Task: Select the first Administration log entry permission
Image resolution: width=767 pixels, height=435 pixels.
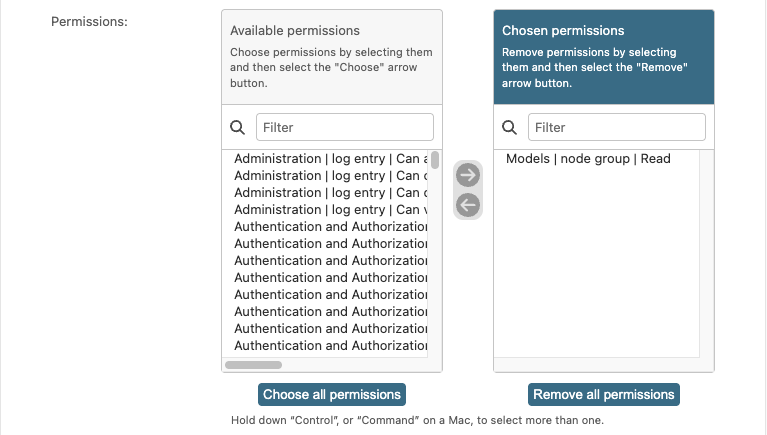Action: 330,159
